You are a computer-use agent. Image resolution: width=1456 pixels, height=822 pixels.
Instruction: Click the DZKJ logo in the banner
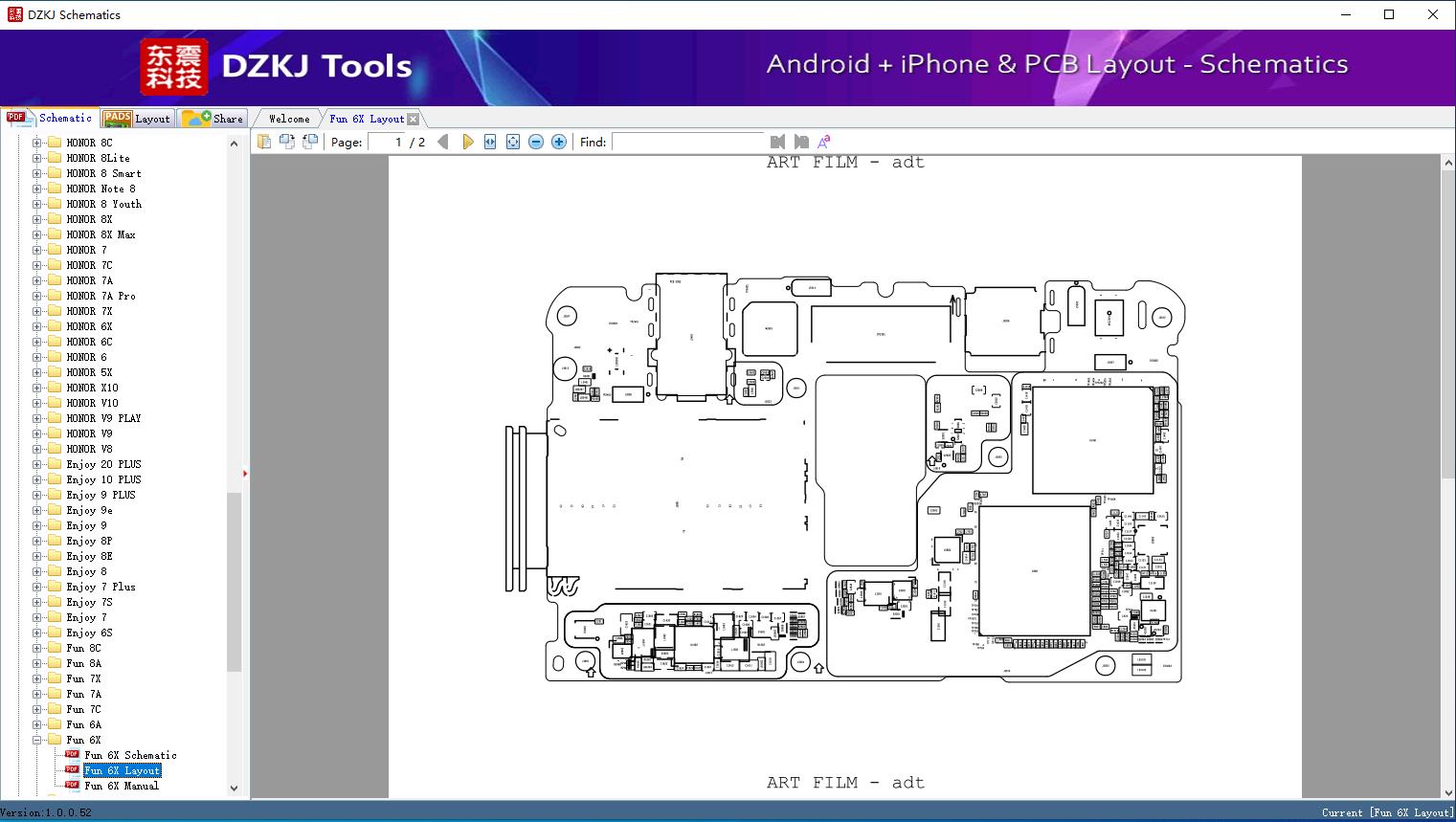(x=173, y=66)
